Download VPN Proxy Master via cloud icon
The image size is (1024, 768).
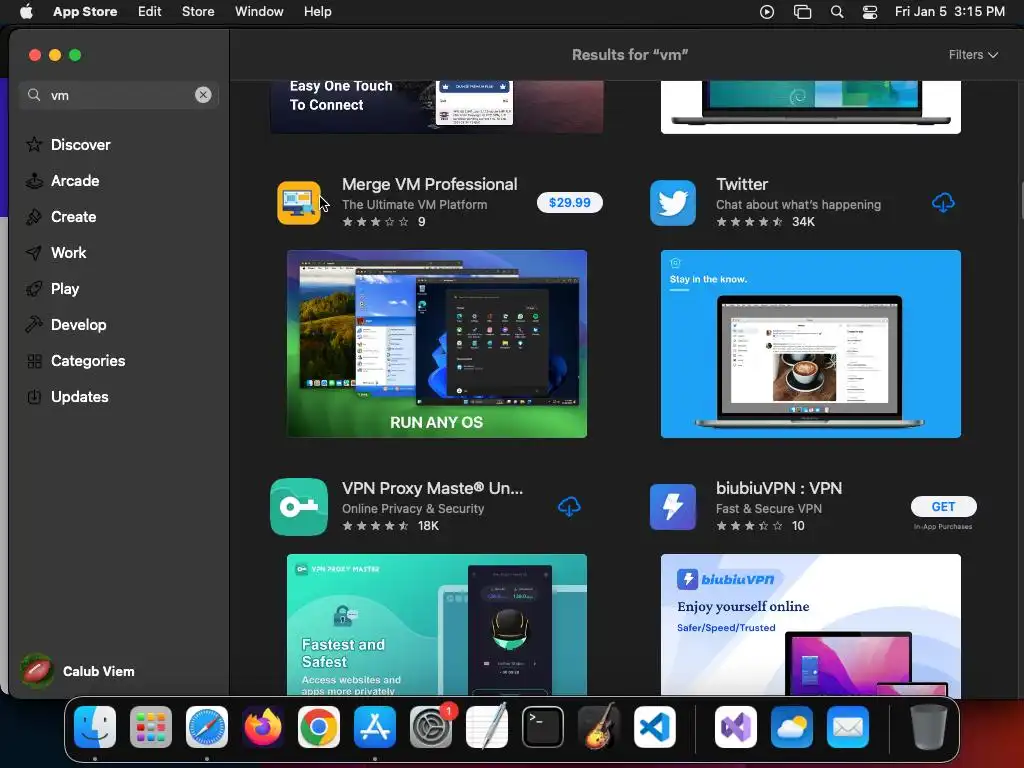(569, 507)
